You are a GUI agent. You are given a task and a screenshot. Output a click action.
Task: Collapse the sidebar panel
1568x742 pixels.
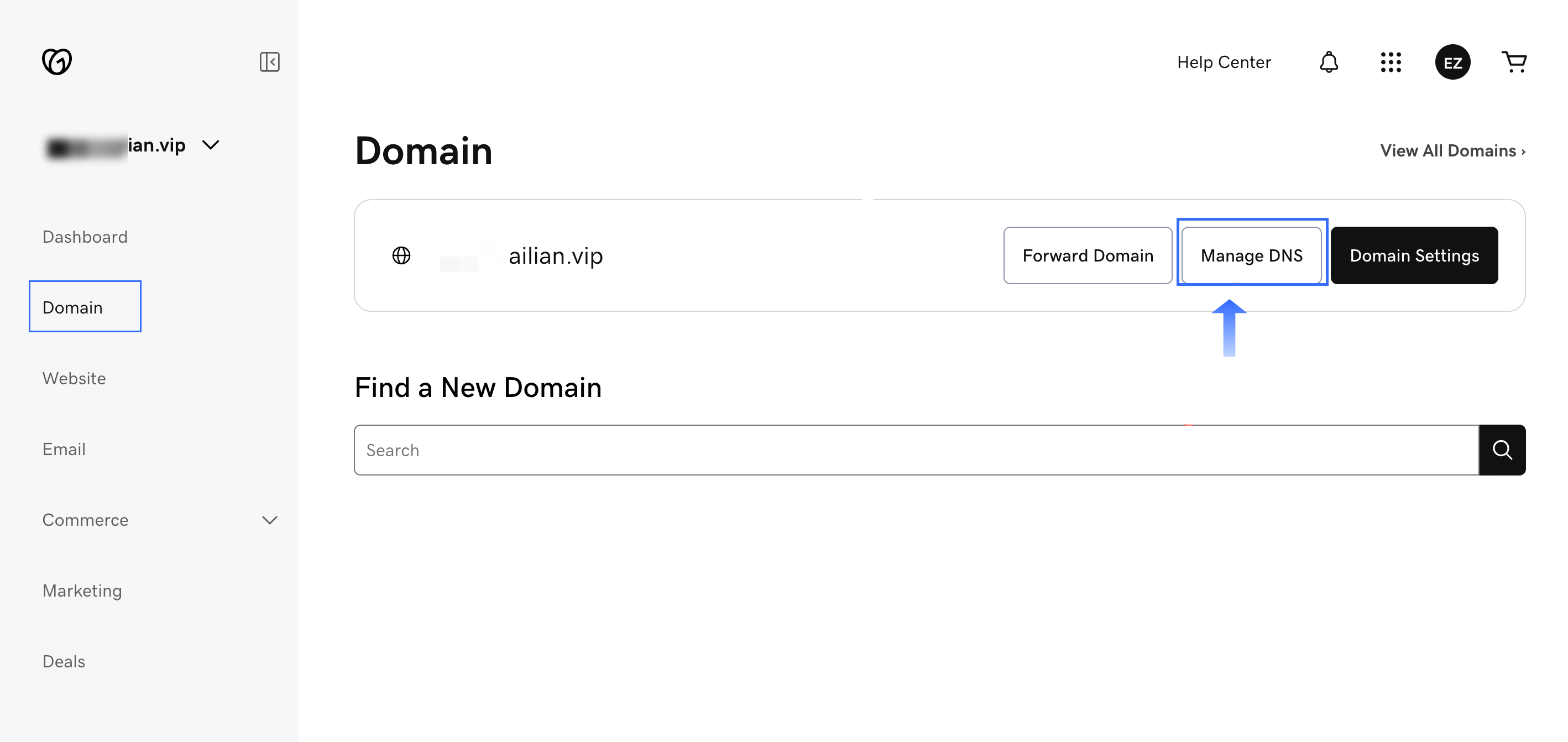[269, 61]
